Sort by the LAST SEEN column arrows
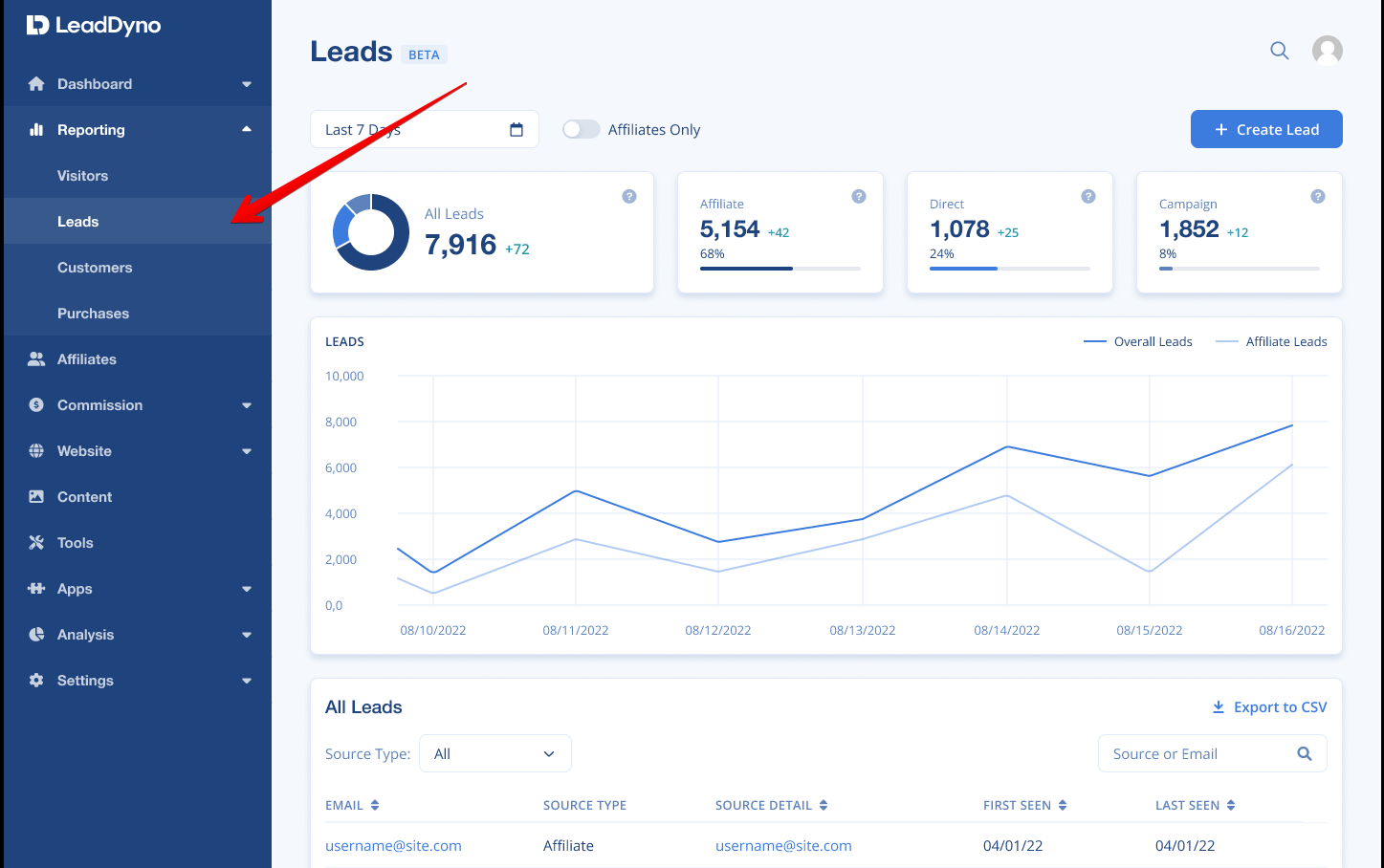The height and width of the screenshot is (868, 1384). [1231, 805]
